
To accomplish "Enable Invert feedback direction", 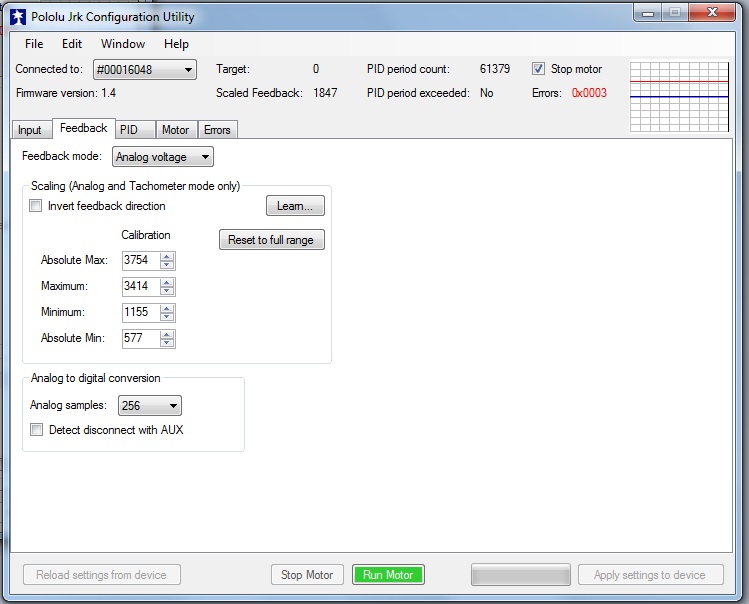I will tap(36, 206).
